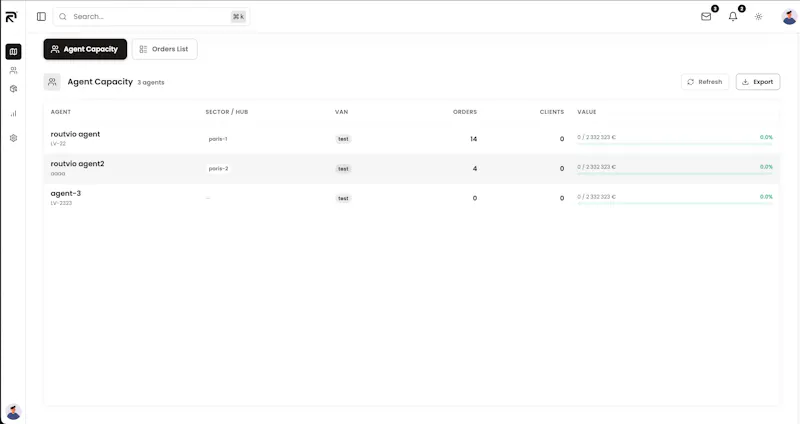Open the map dashboard sidebar icon
The height and width of the screenshot is (424, 800).
[x=13, y=52]
